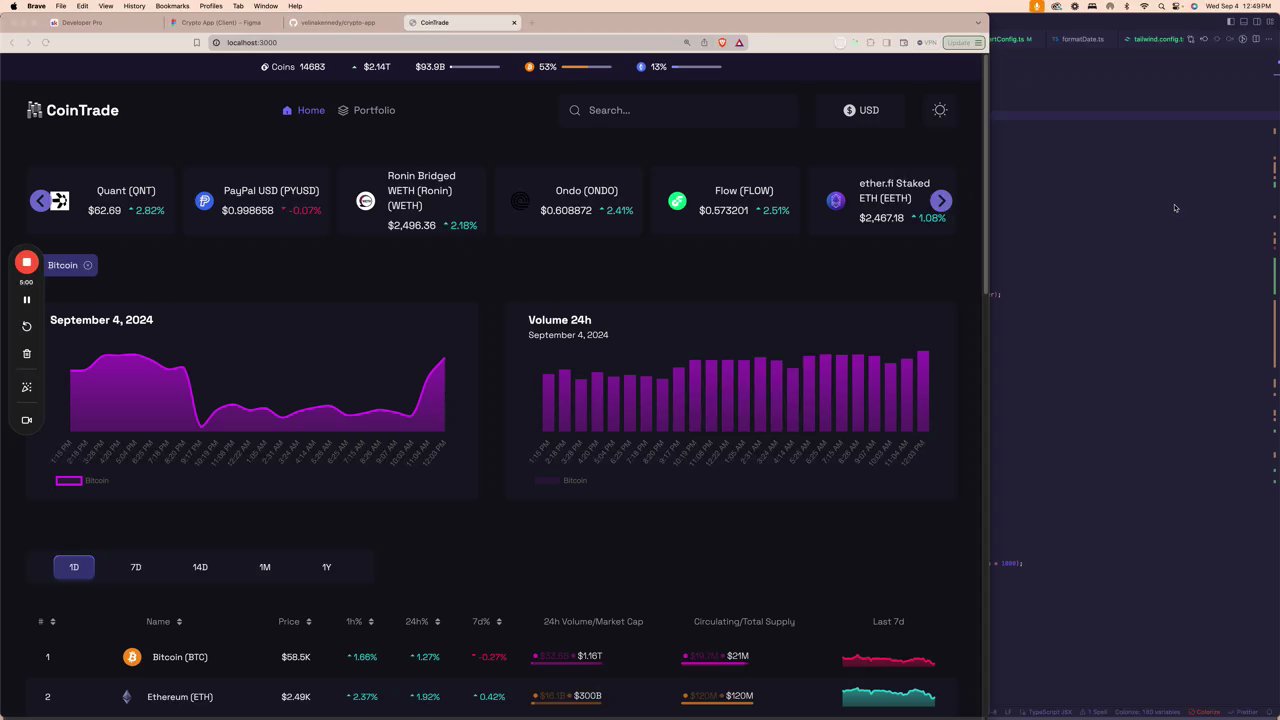
Task: Restart recording using the circular arrow icon
Action: (27, 326)
